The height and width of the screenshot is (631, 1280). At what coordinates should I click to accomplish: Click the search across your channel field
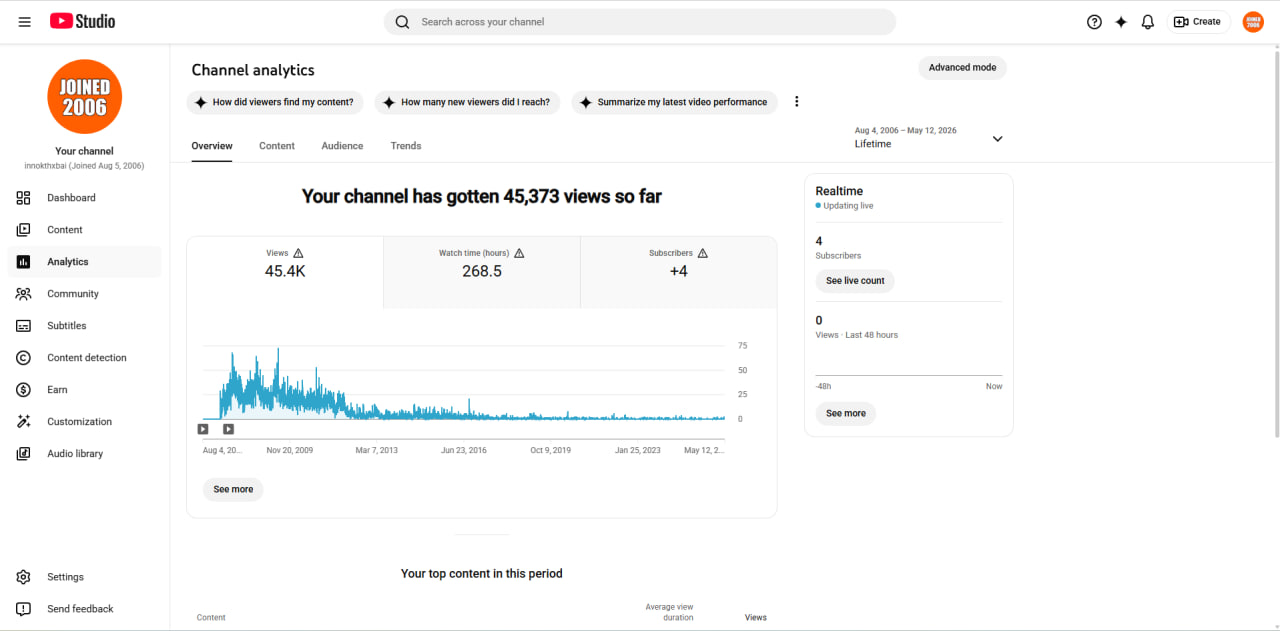click(x=640, y=22)
